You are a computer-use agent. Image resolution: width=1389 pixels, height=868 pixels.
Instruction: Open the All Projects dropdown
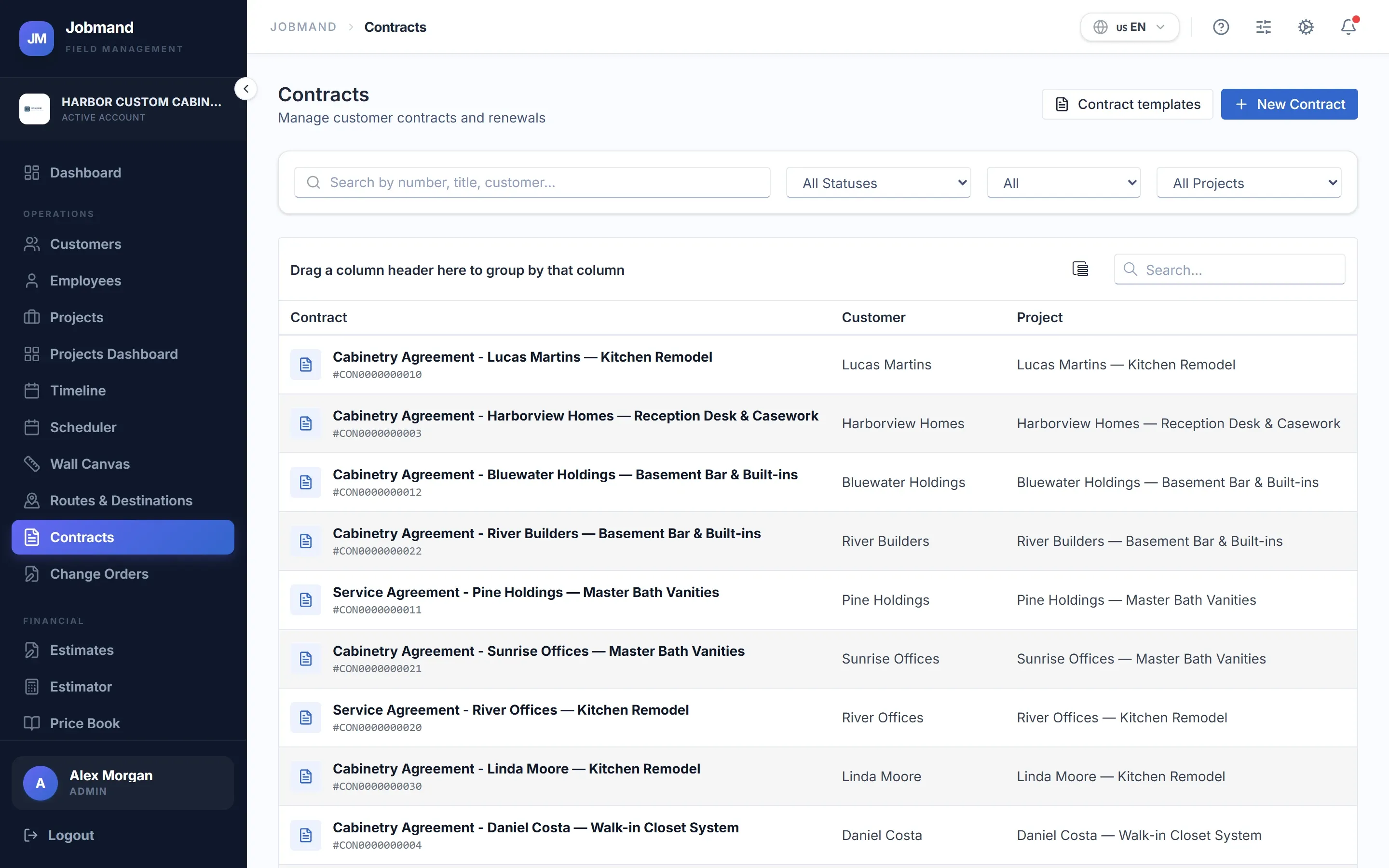pos(1248,183)
